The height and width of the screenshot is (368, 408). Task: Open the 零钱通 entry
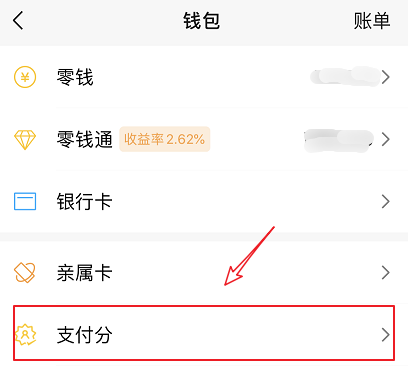(204, 139)
